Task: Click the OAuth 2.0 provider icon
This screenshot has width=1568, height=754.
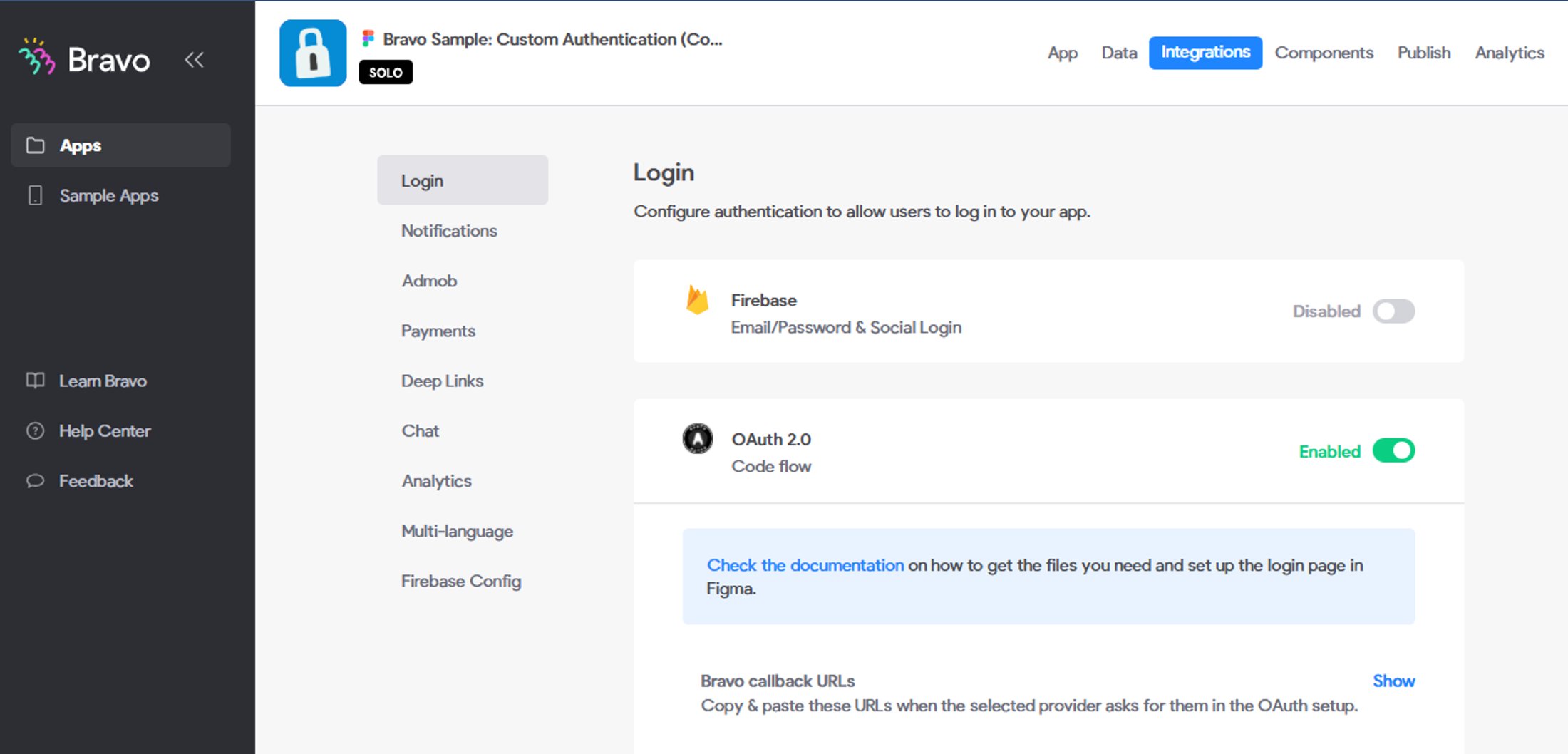Action: click(698, 438)
